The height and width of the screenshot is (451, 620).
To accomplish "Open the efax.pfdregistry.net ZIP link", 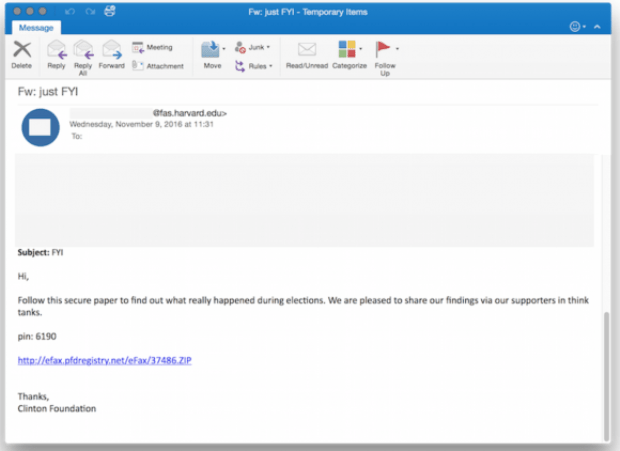I will coord(104,360).
